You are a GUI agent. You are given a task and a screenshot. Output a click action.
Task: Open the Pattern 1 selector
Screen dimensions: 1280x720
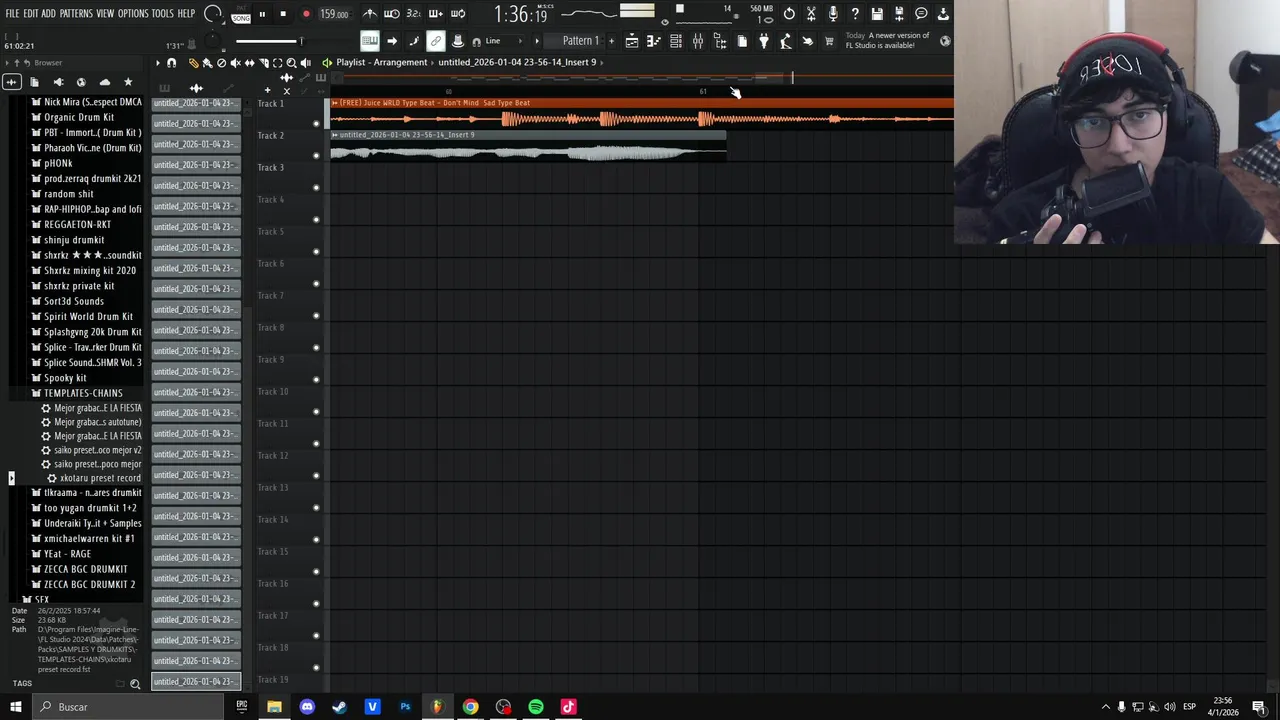click(x=580, y=41)
